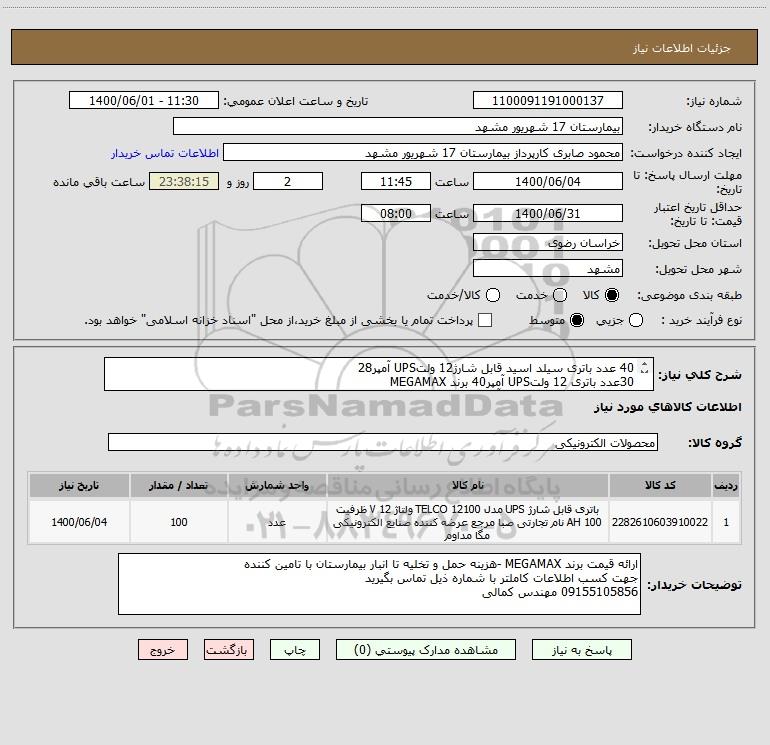Click the کد کالا column header
Screen dimensions: 770x745
click(660, 485)
